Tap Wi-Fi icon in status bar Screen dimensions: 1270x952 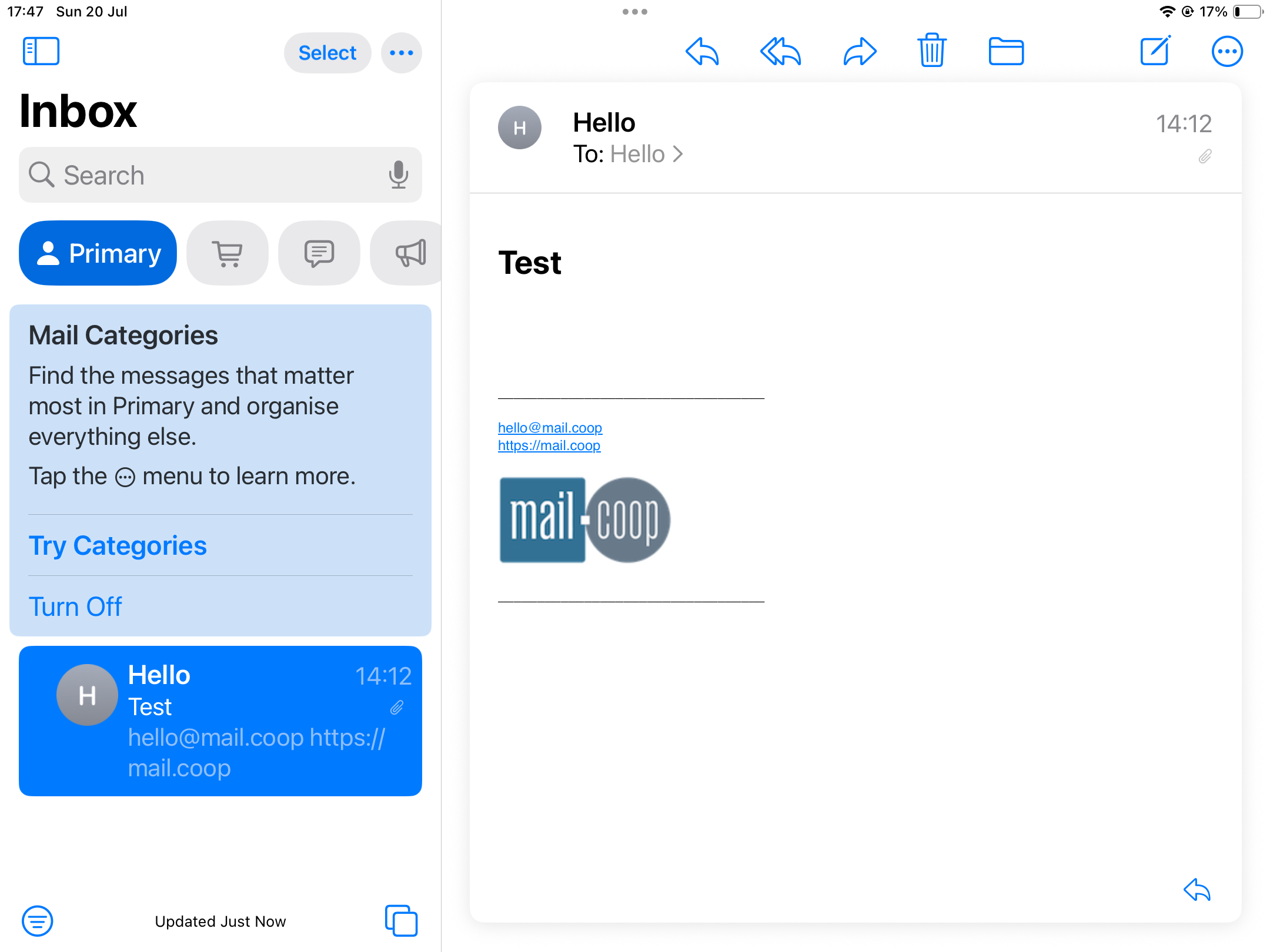pyautogui.click(x=1167, y=12)
